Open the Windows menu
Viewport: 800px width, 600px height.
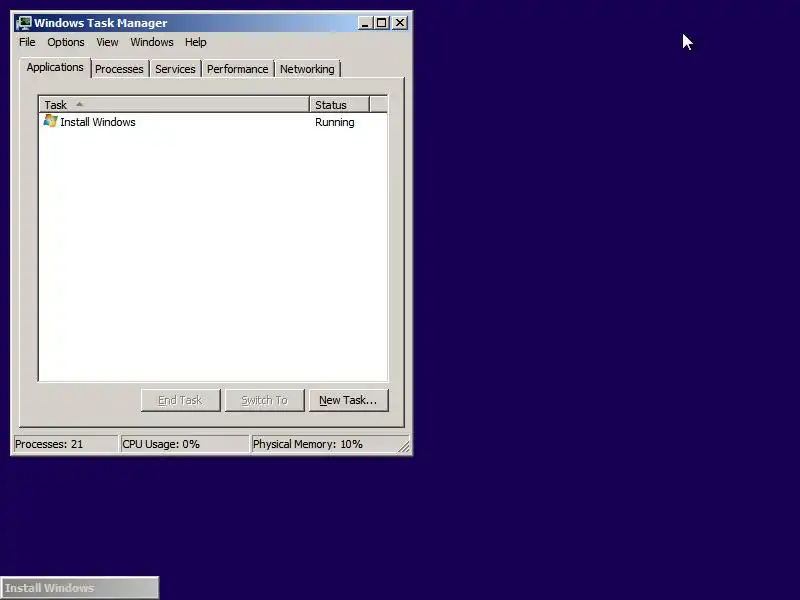[x=152, y=42]
